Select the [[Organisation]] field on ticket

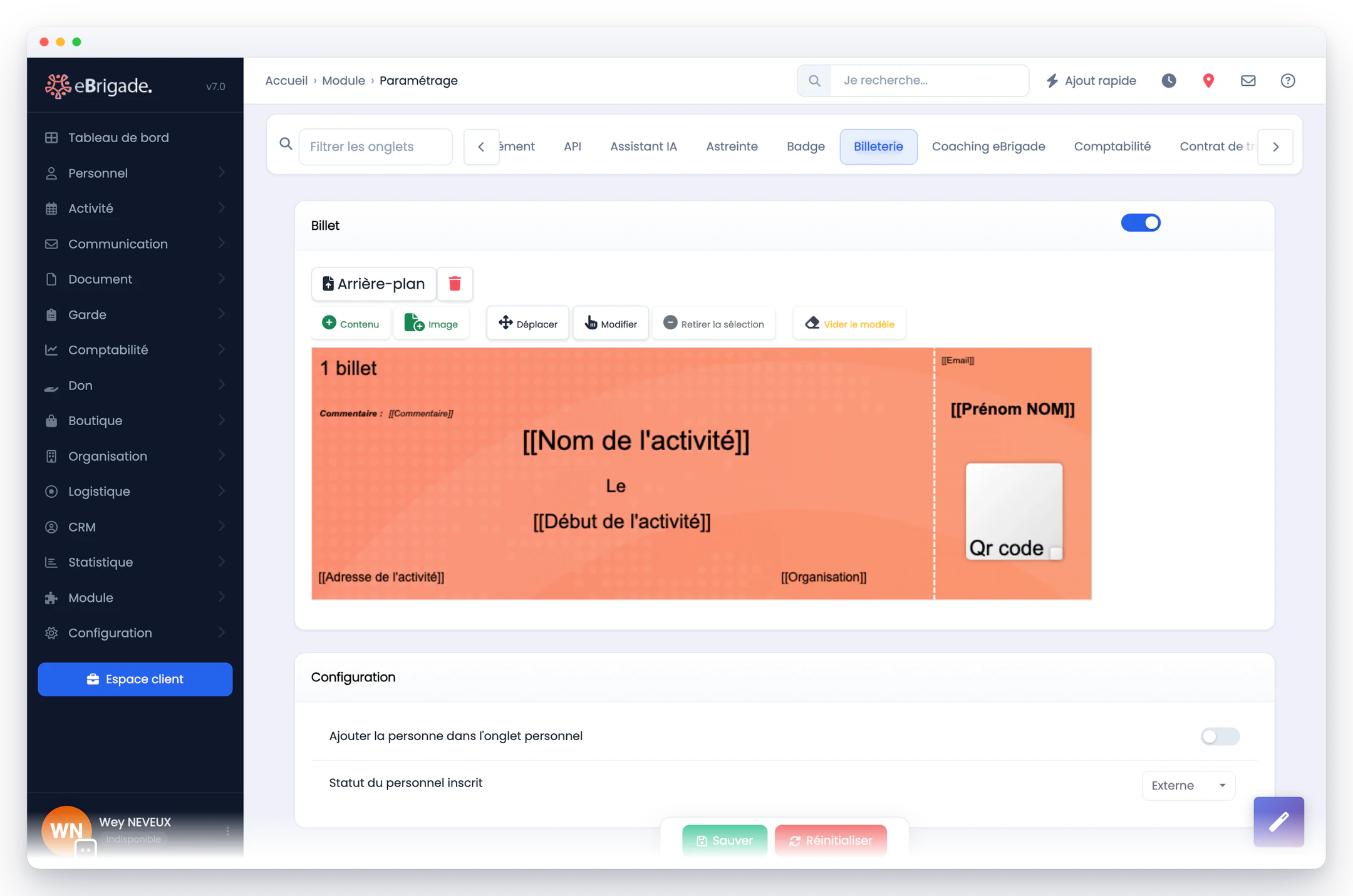tap(824, 577)
